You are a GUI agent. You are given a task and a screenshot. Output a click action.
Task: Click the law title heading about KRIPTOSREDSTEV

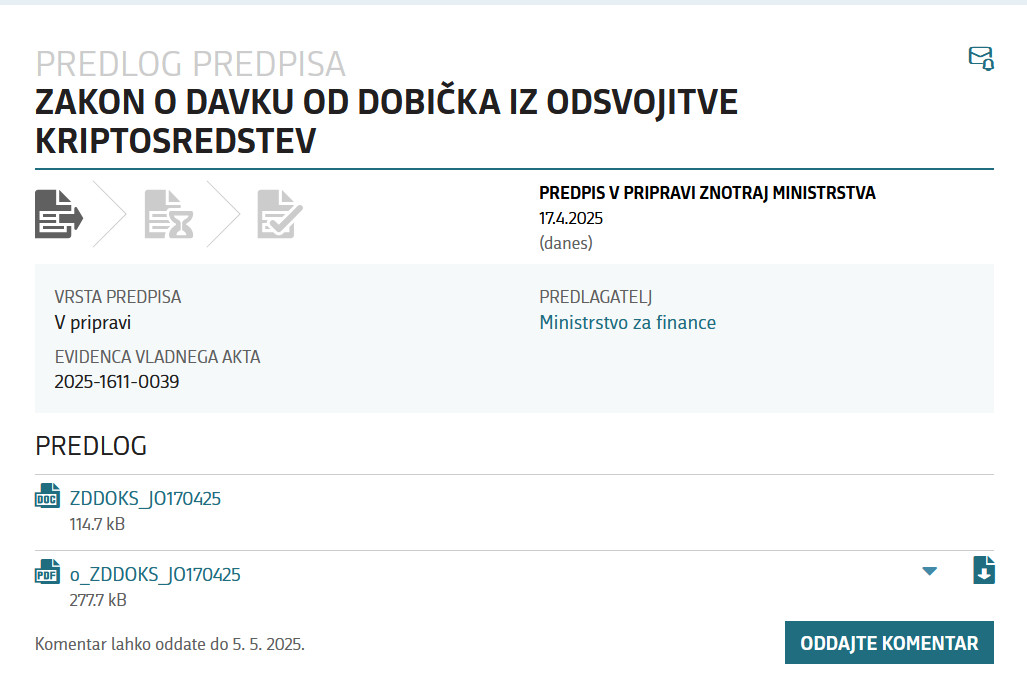pos(386,121)
